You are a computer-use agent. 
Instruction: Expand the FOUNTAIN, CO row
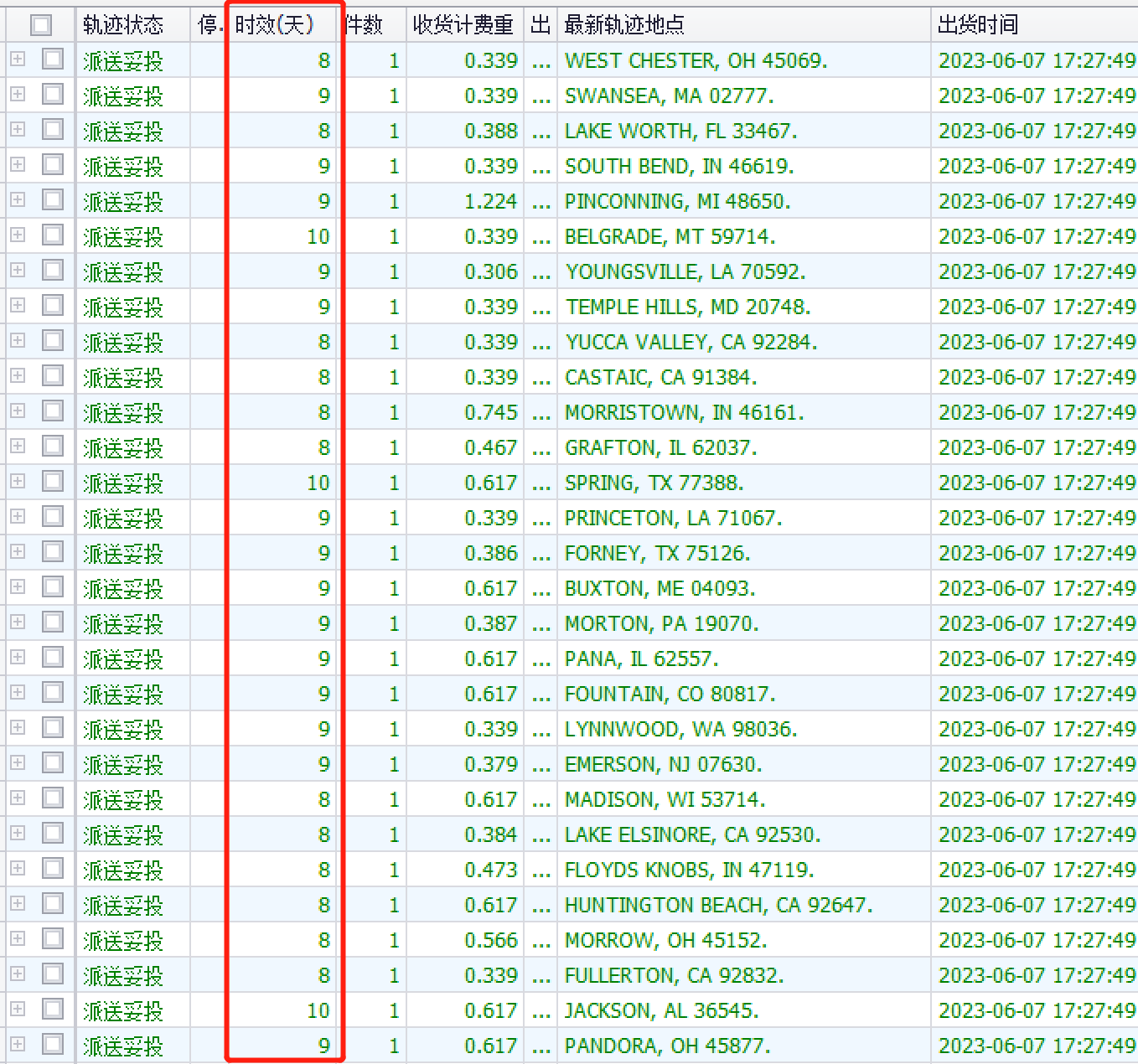coord(18,692)
